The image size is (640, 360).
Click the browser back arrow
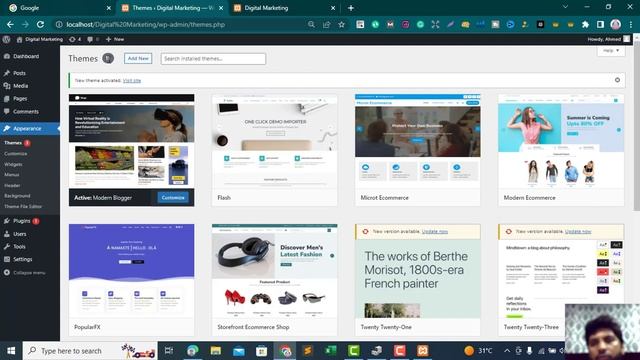(10, 24)
